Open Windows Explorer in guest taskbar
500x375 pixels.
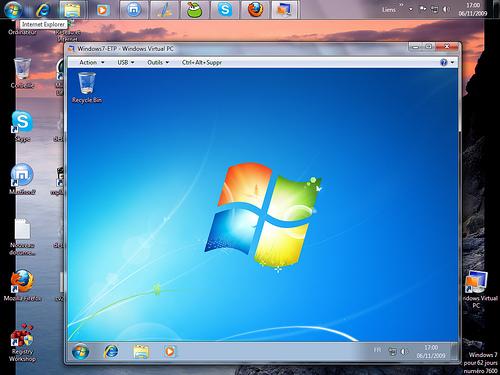(141, 352)
